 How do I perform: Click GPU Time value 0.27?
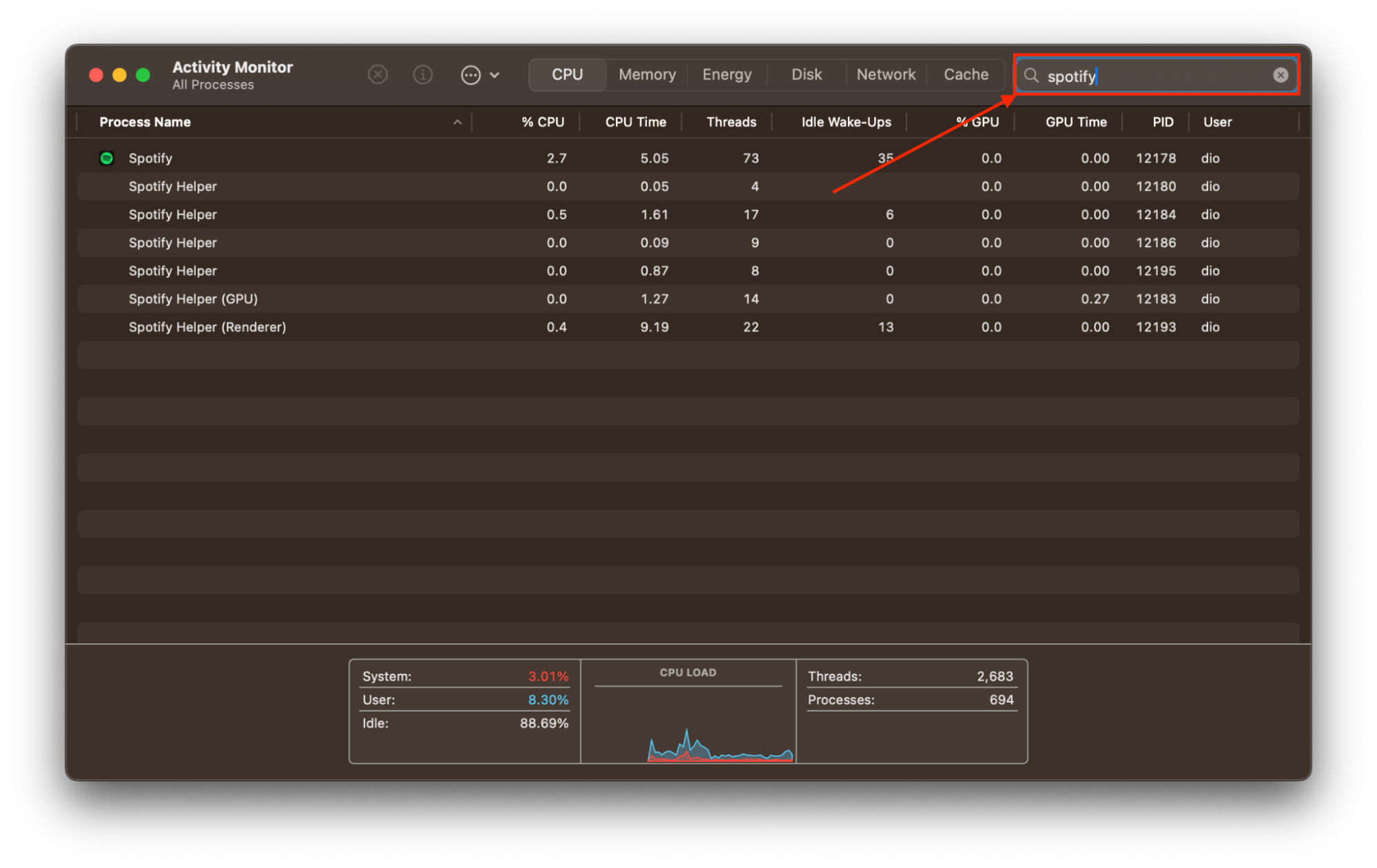point(1095,299)
